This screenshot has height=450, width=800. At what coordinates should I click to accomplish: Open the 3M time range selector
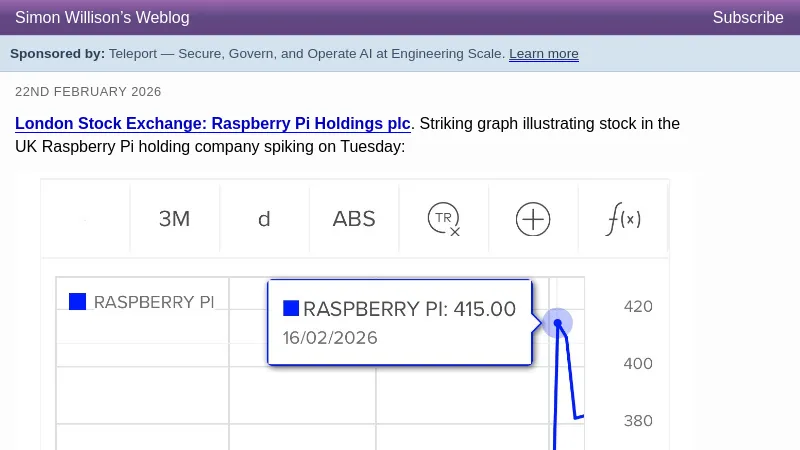click(174, 218)
